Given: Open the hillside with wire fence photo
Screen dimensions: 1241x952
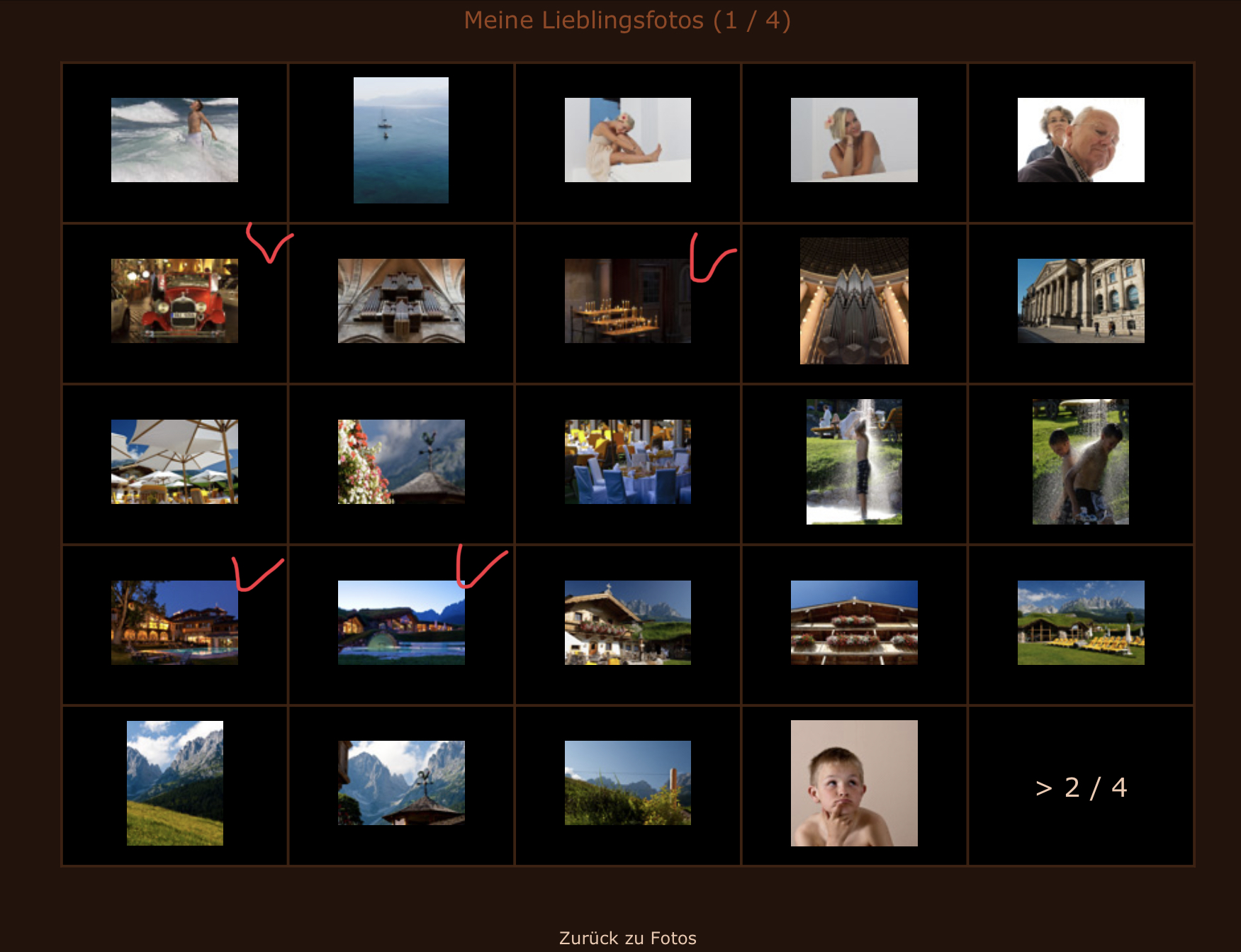Looking at the screenshot, I should pyautogui.click(x=628, y=783).
